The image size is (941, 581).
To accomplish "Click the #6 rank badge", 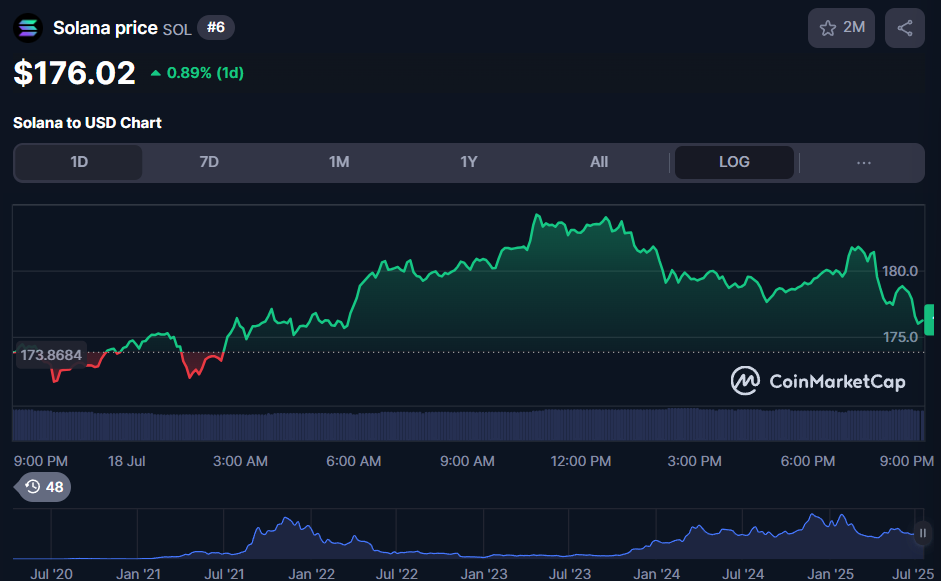I will click(216, 28).
